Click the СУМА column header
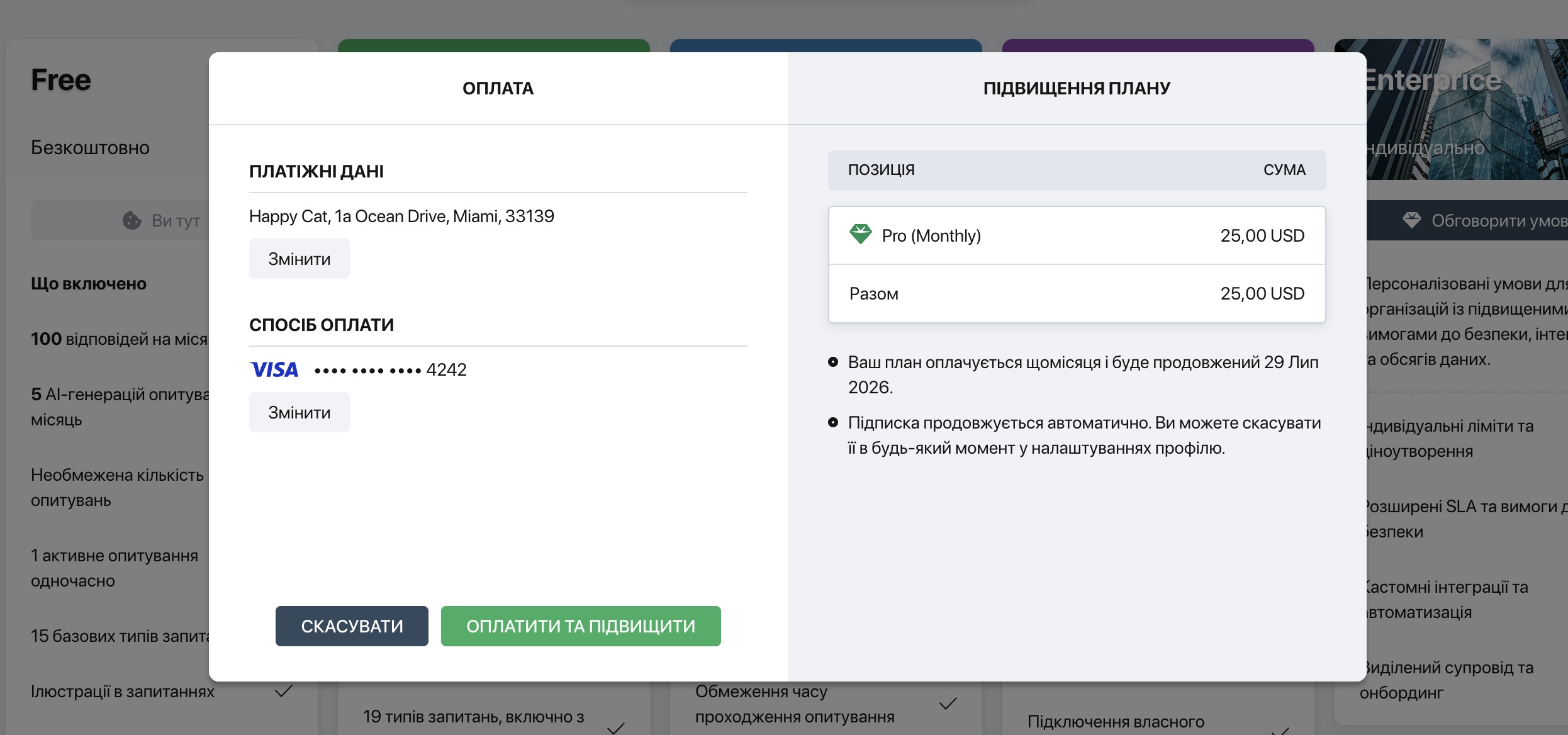Screen dimensions: 1568x735 click(x=1284, y=170)
